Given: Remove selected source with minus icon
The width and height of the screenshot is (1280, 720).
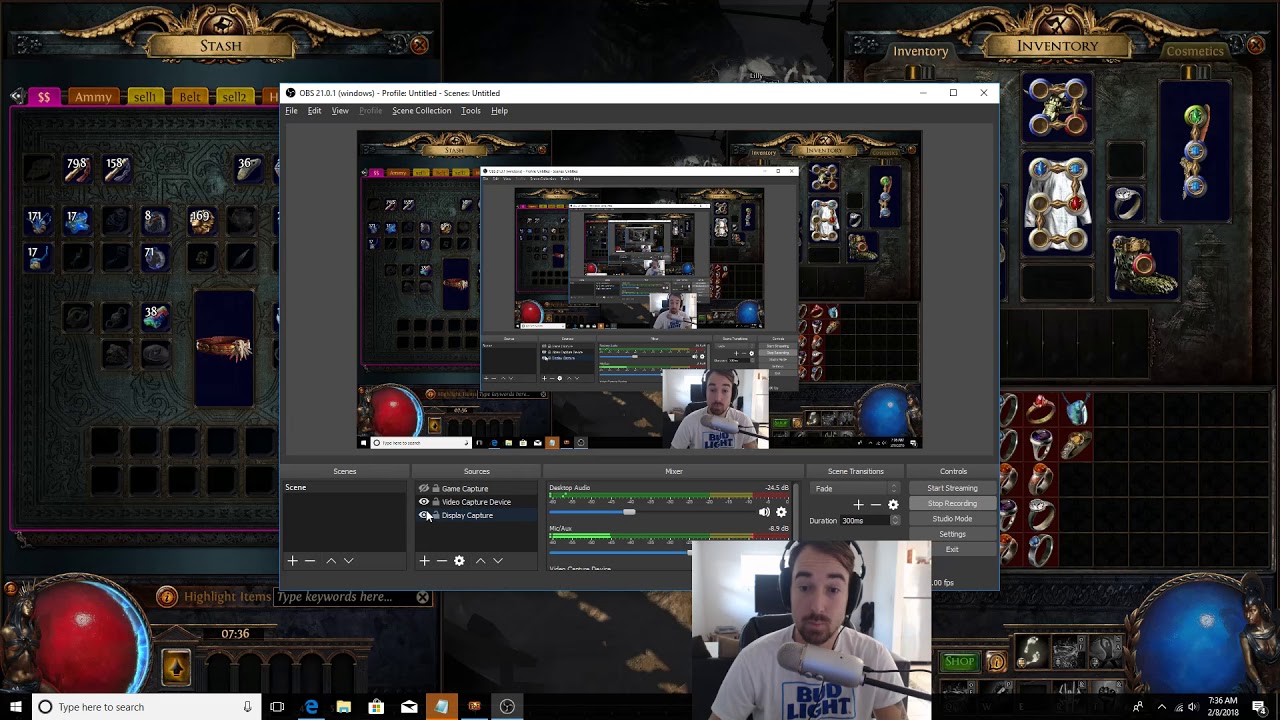Looking at the screenshot, I should tap(441, 561).
